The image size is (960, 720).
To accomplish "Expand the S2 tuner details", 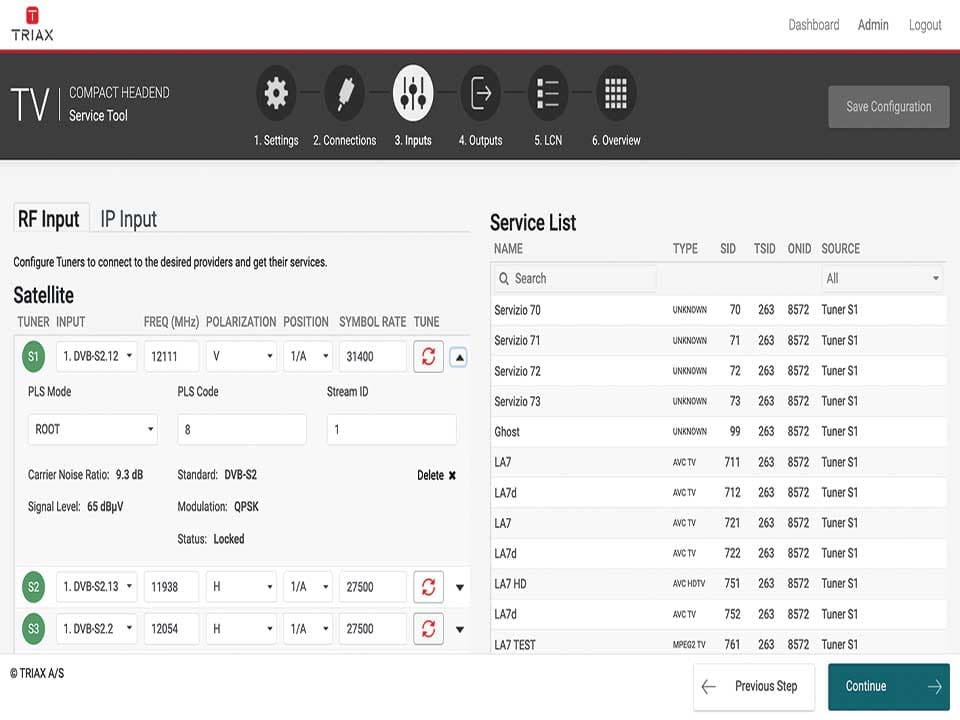I will click(459, 587).
